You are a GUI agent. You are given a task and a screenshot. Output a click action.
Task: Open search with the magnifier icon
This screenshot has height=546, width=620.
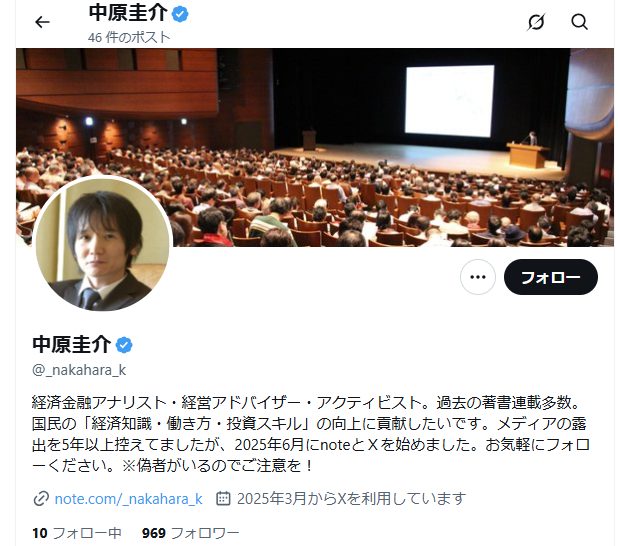pyautogui.click(x=579, y=22)
